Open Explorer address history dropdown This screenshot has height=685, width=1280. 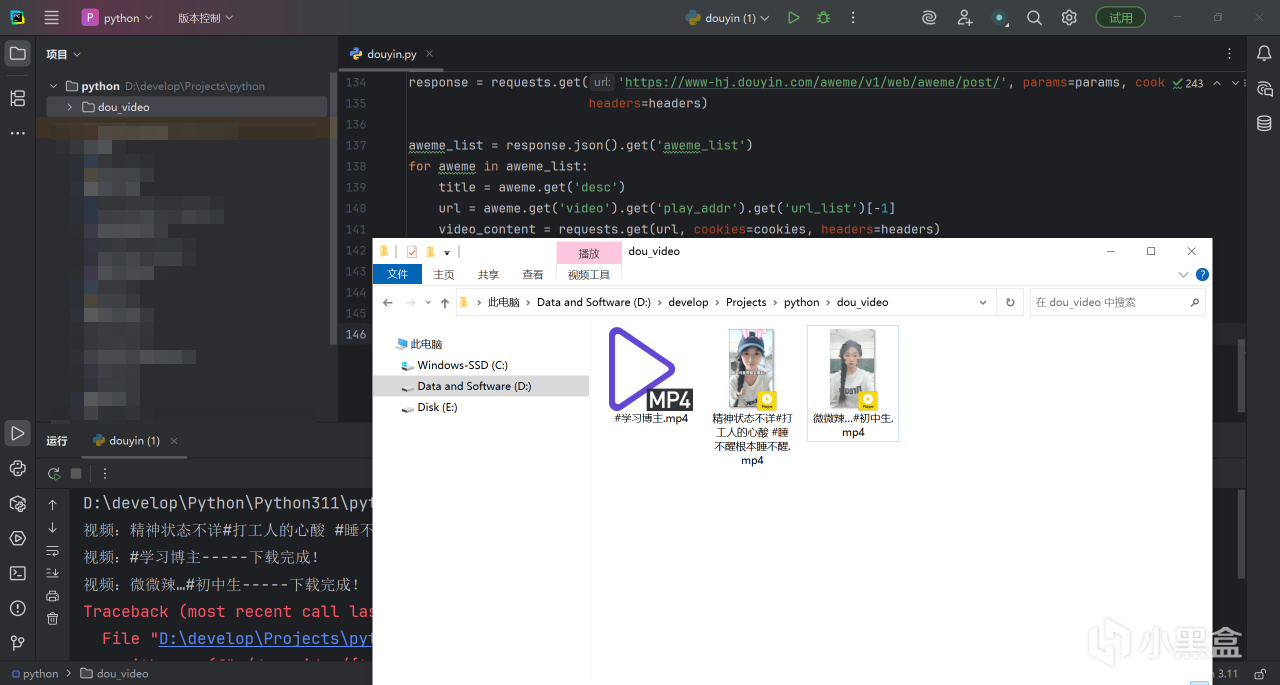[x=984, y=302]
